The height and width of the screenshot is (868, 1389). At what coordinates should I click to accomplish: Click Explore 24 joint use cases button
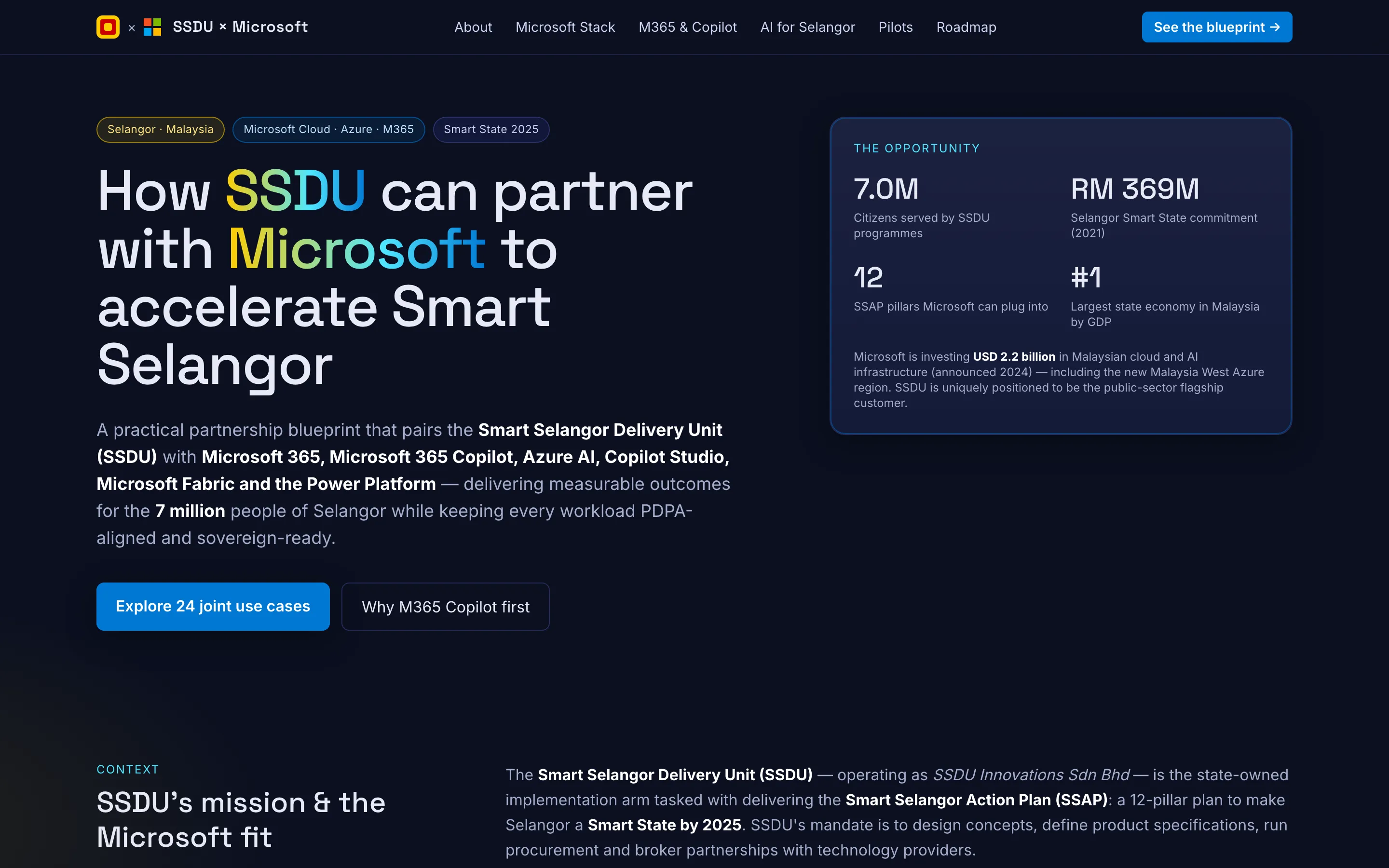coord(213,606)
